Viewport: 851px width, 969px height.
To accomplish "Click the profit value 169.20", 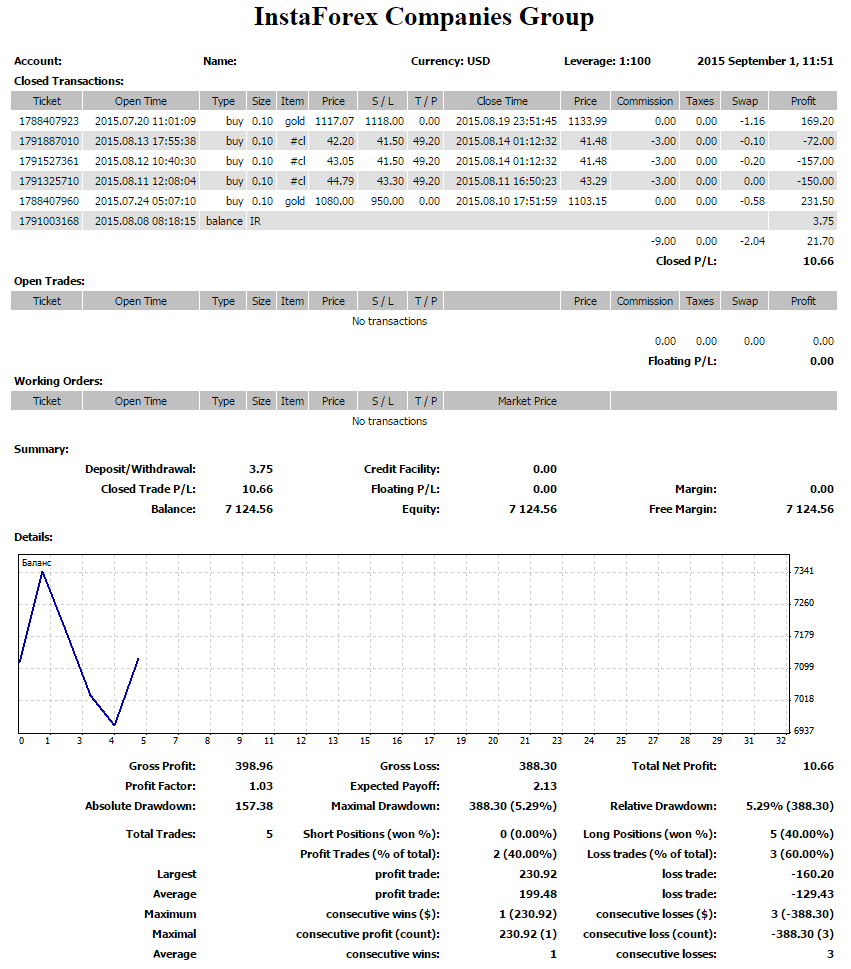I will point(818,121).
